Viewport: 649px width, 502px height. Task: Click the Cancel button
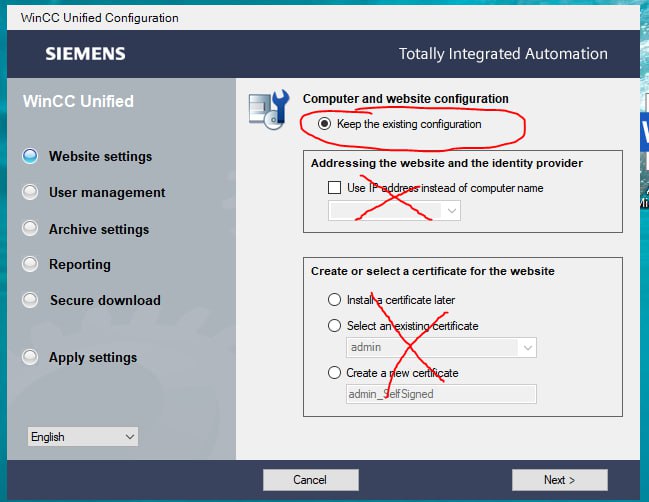310,480
